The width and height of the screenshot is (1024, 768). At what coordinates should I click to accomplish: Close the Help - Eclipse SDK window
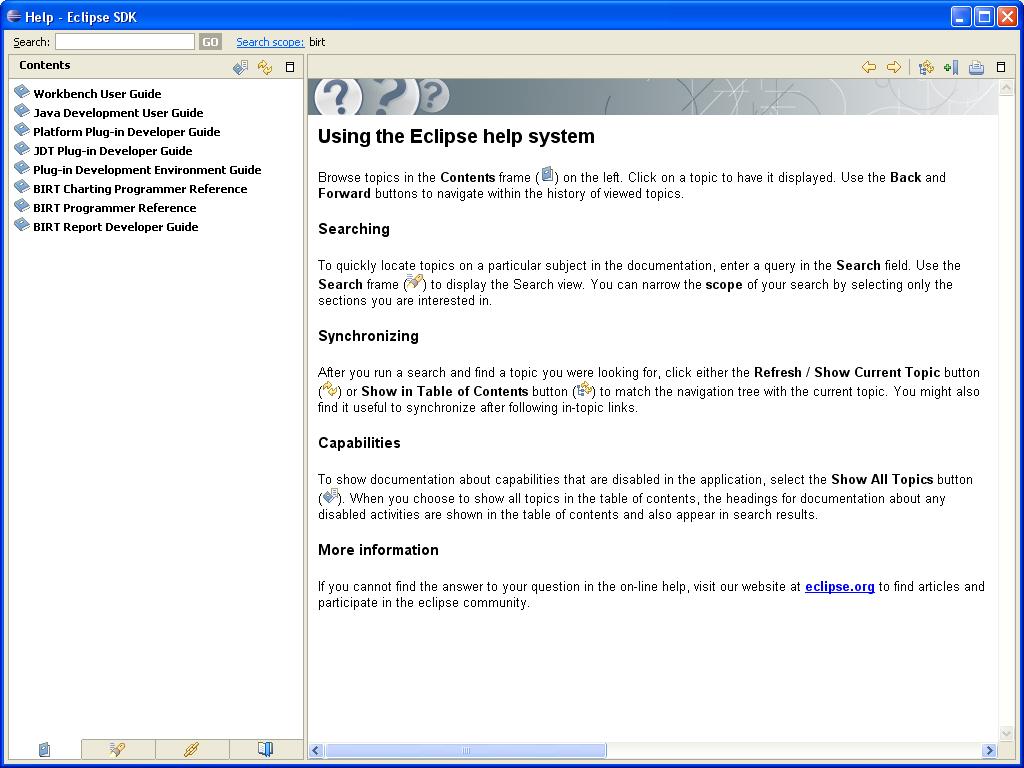click(1008, 16)
